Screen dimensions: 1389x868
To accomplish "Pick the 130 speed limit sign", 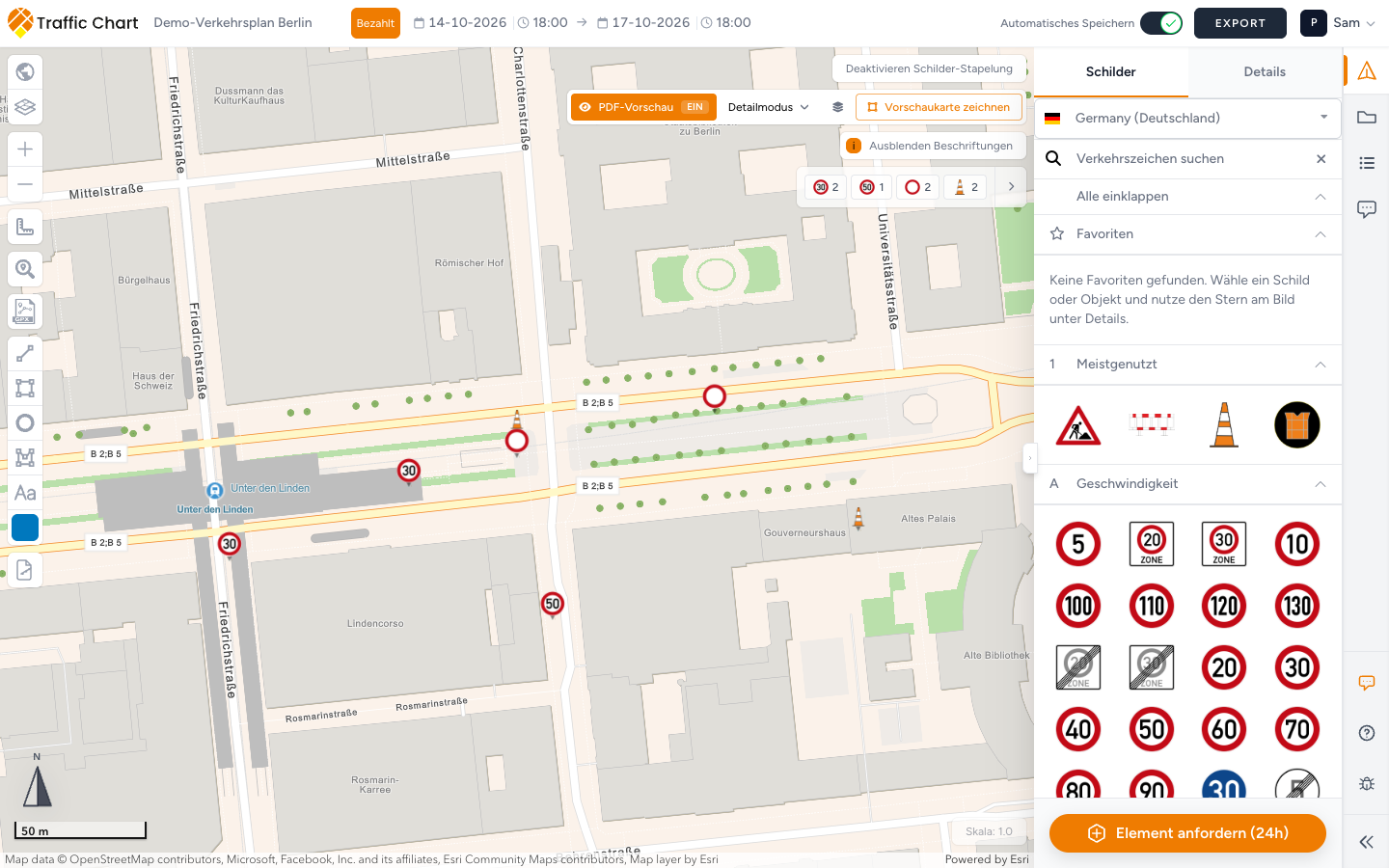I will (1297, 606).
